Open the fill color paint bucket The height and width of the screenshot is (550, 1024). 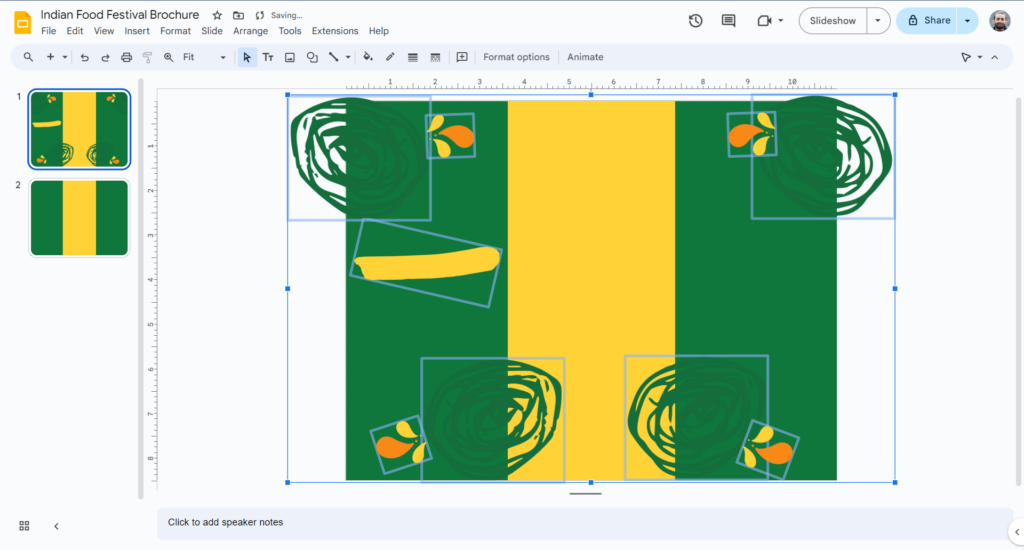(368, 57)
